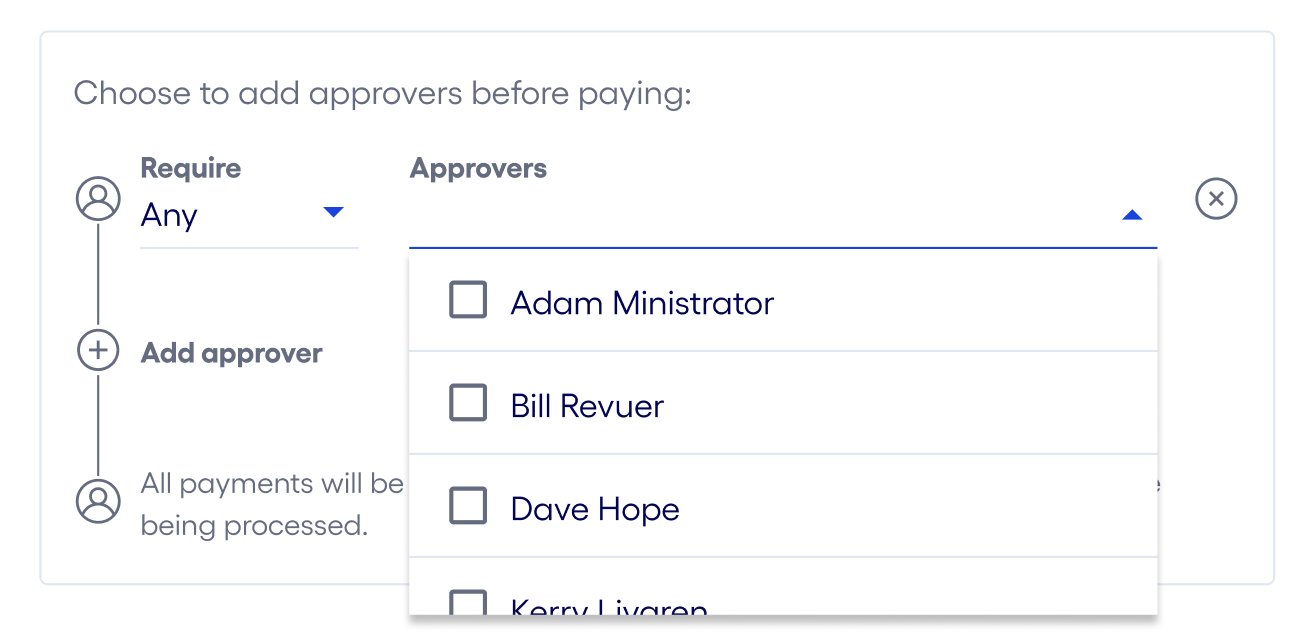The height and width of the screenshot is (640, 1308).
Task: Click the user silhouette icon above the connector line
Action: click(97, 198)
